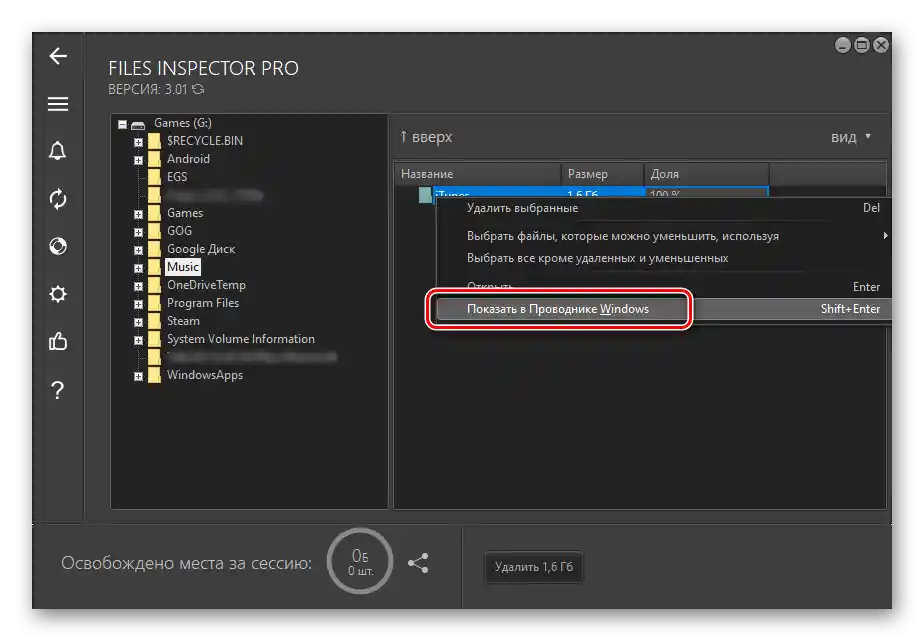Maximize the Files Inspector window
Viewport: 924px width, 641px height.
point(862,45)
